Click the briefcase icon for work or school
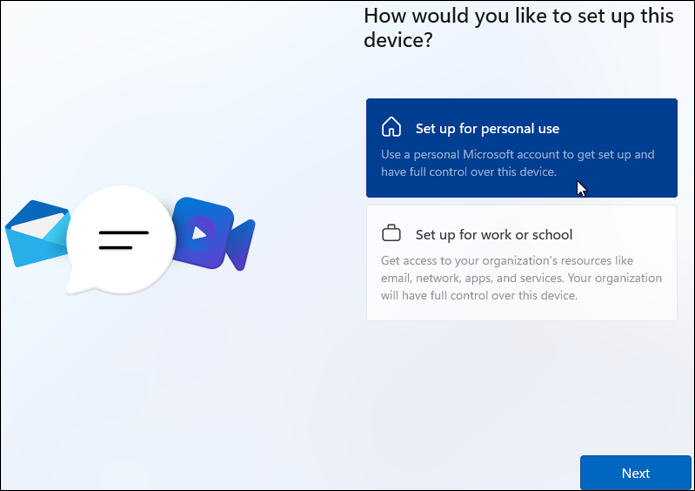This screenshot has width=695, height=491. [392, 234]
